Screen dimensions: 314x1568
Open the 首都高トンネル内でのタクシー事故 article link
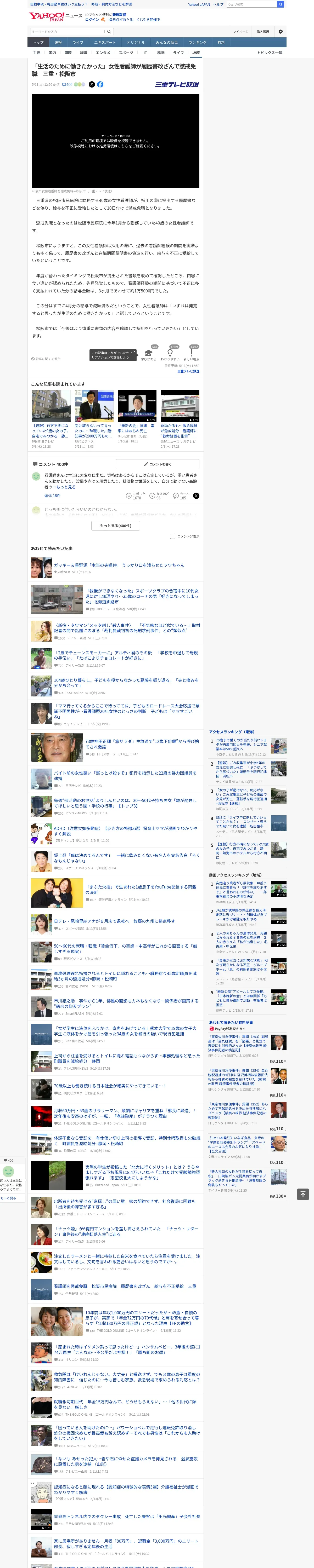(x=127, y=1516)
